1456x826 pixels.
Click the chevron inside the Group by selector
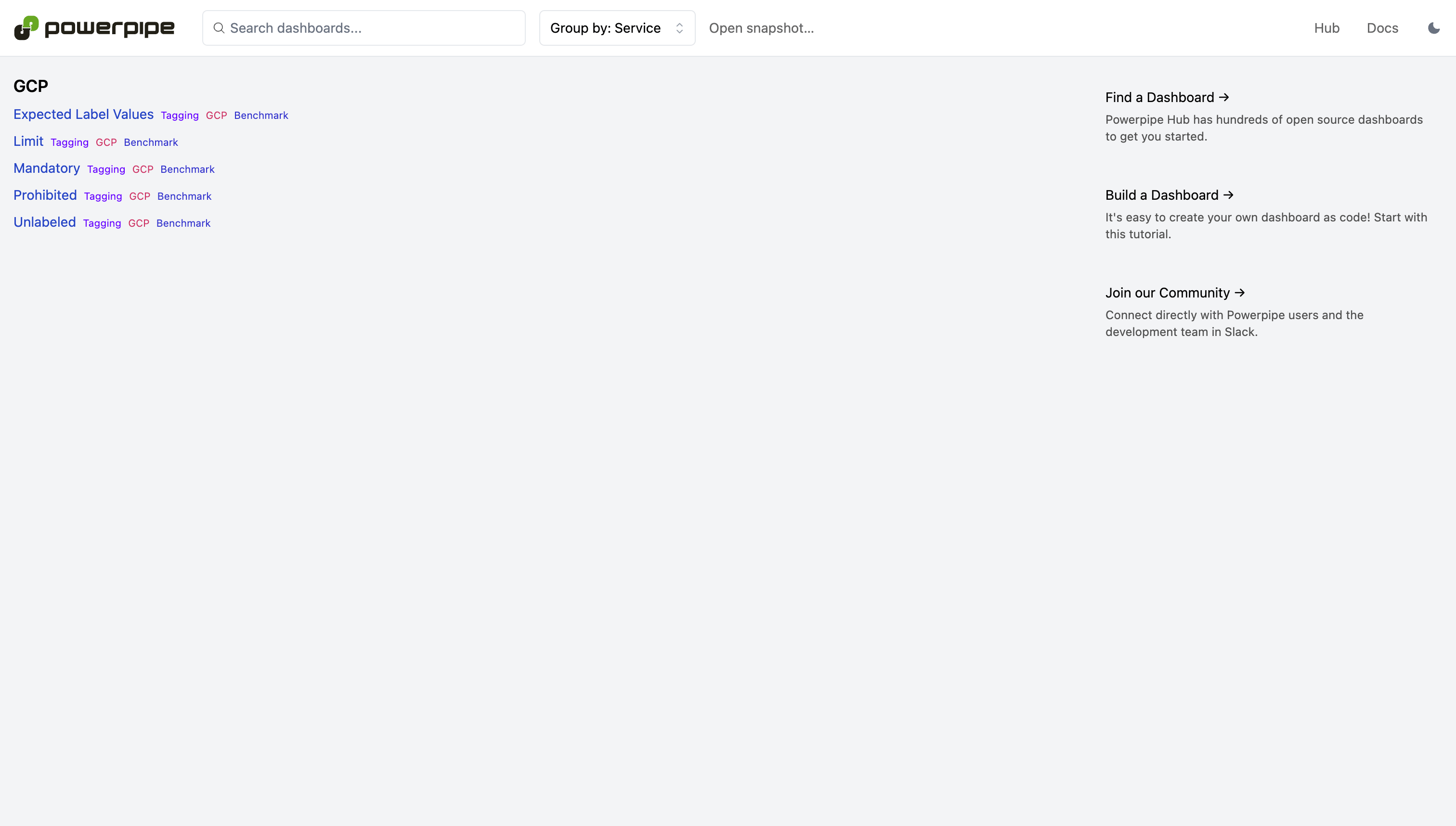point(679,28)
